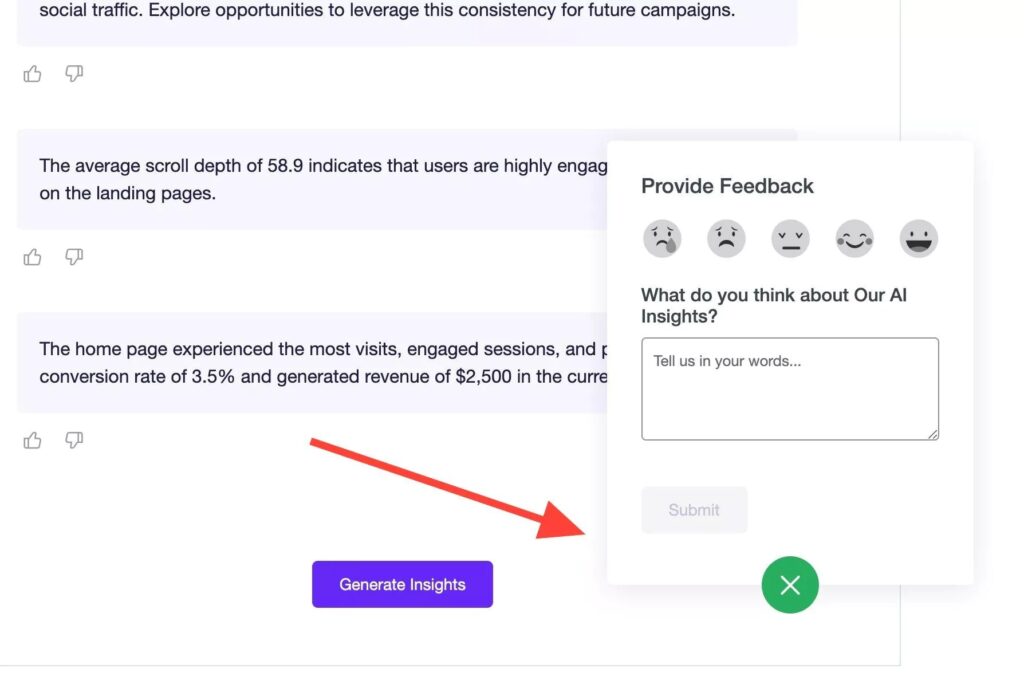The height and width of the screenshot is (688, 1024).
Task: Thumbs up the home page insight
Action: click(32, 440)
